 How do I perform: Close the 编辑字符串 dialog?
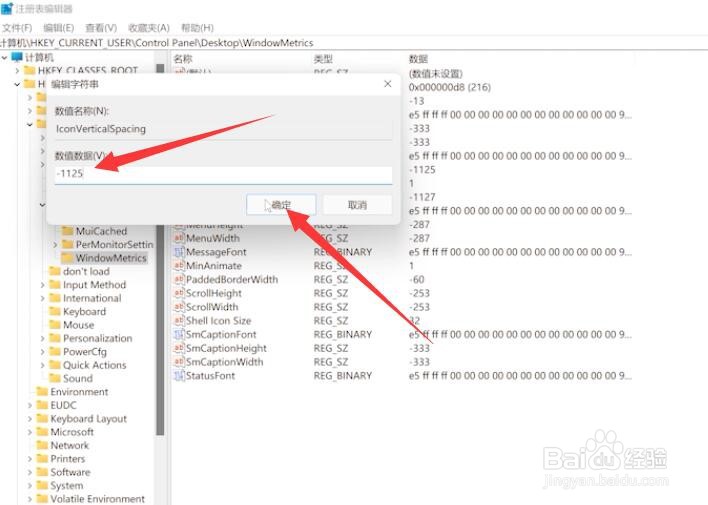[x=387, y=84]
